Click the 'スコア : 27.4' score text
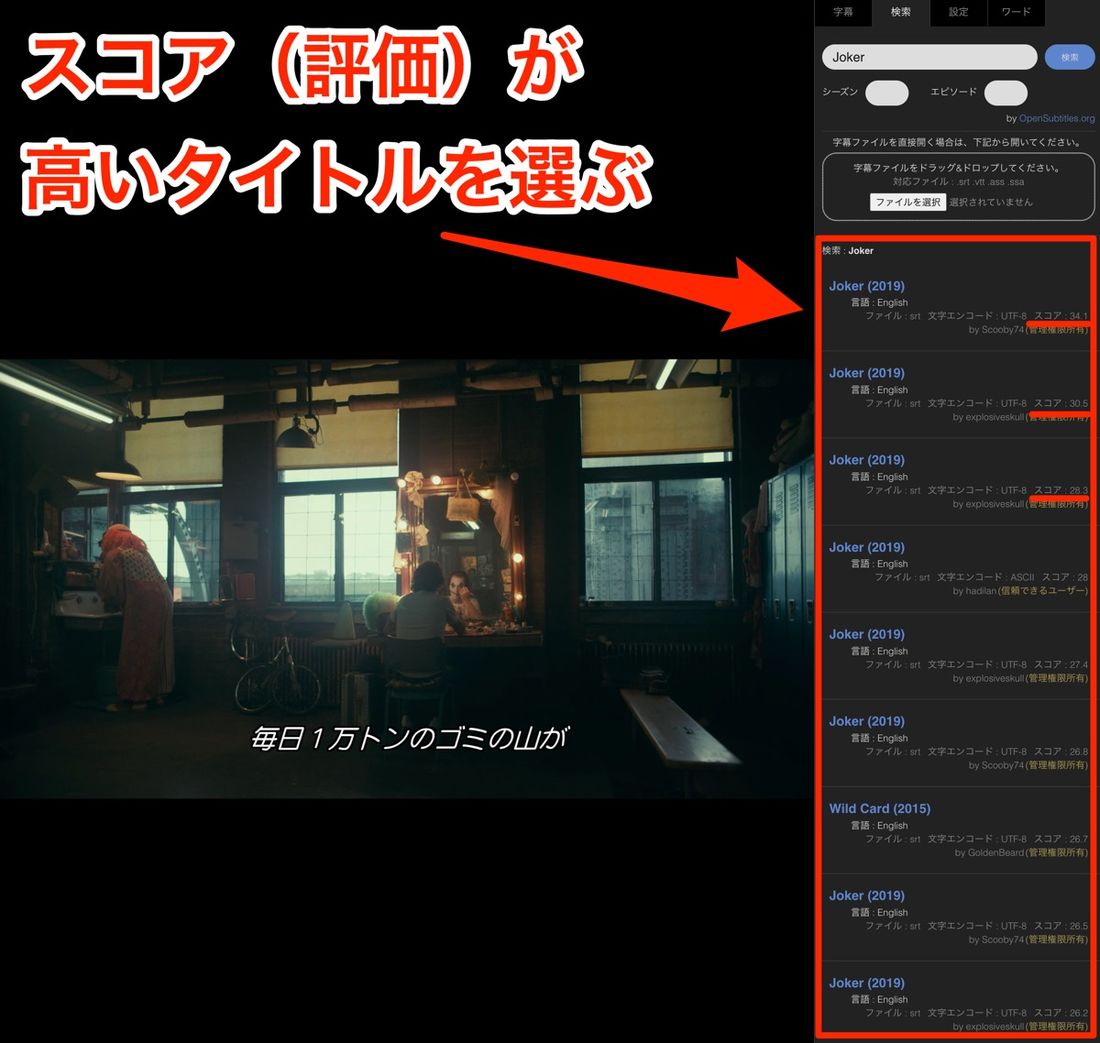The image size is (1100, 1043). tap(1061, 664)
